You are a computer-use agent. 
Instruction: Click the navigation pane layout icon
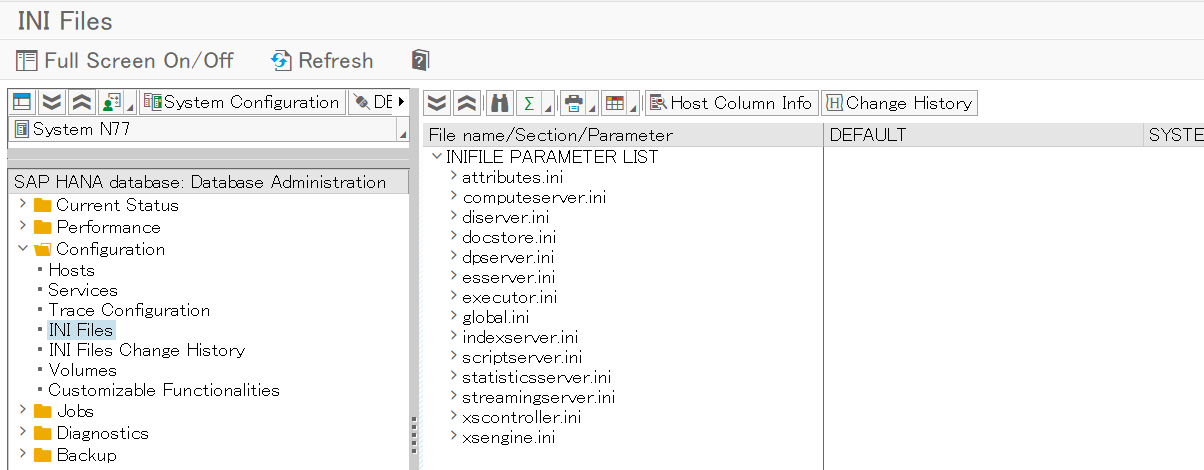(22, 102)
